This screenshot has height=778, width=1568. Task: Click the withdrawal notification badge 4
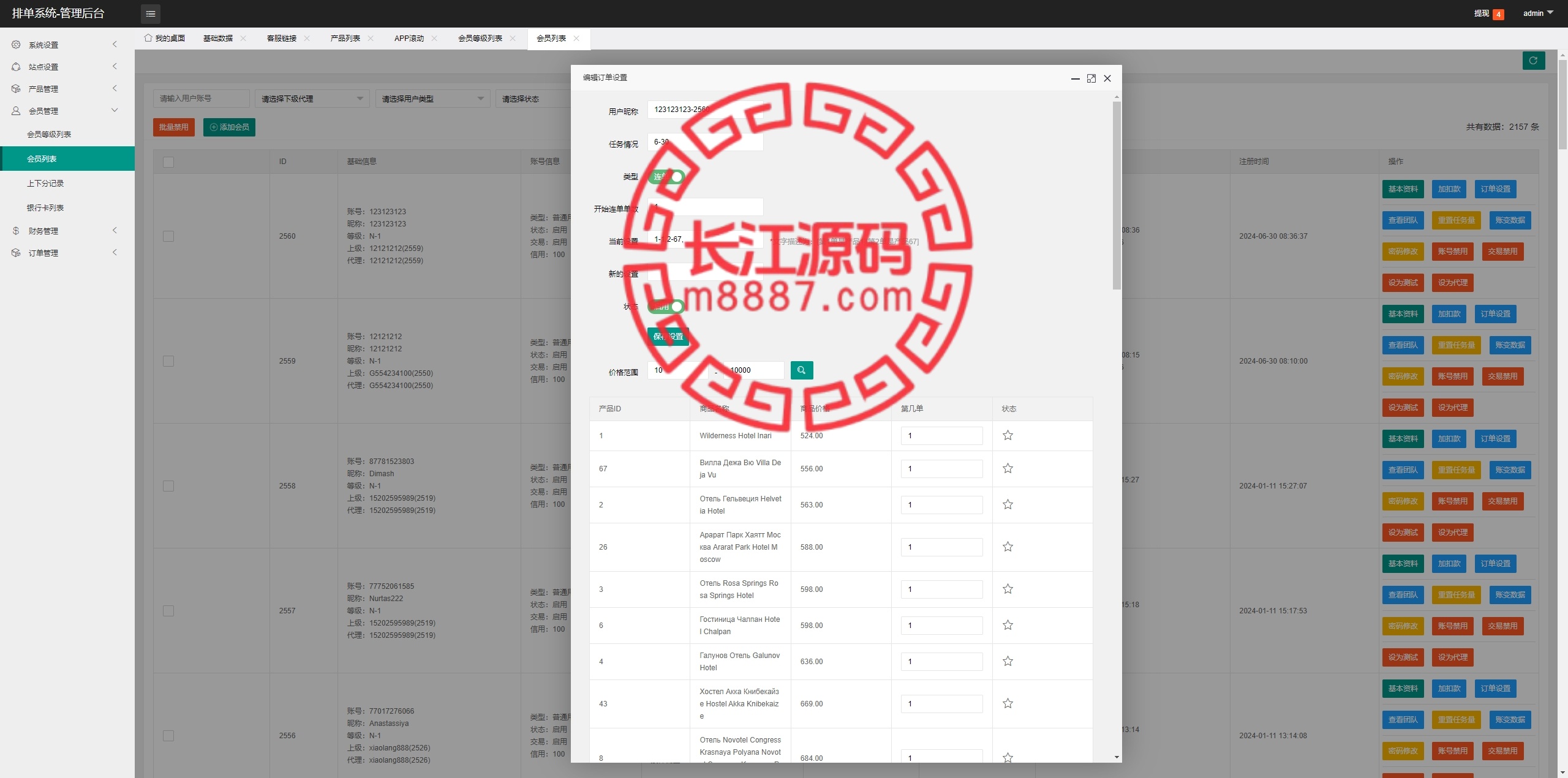[1498, 14]
